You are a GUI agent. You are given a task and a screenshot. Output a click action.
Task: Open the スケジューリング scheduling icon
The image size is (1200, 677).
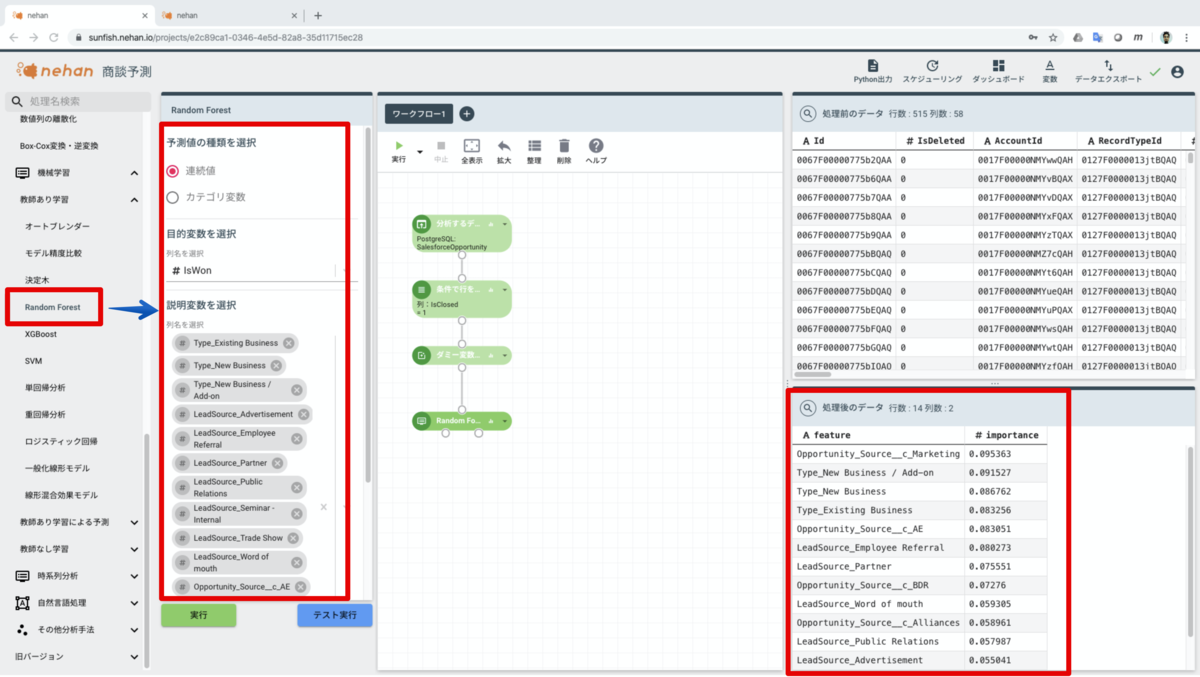pos(932,65)
